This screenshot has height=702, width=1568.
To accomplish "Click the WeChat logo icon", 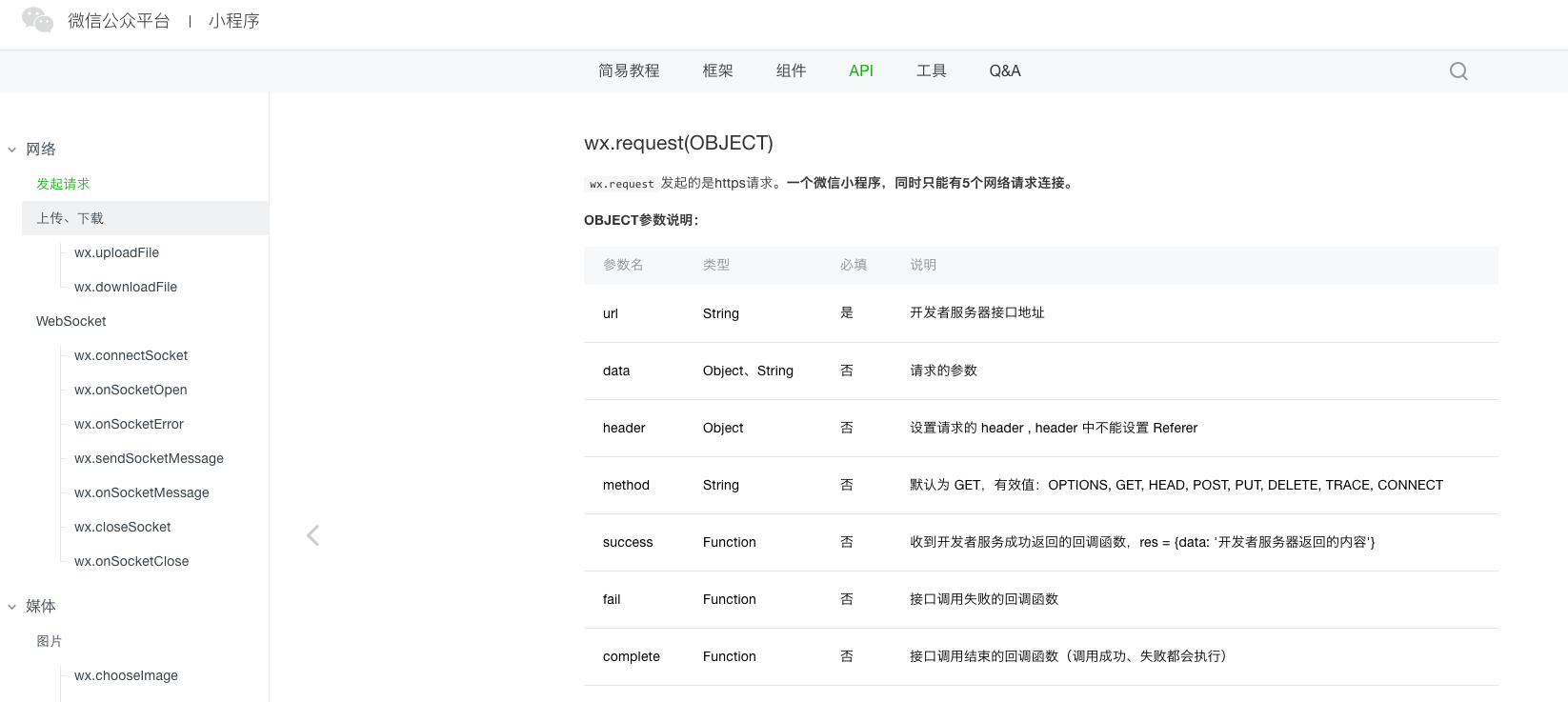I will click(x=37, y=20).
